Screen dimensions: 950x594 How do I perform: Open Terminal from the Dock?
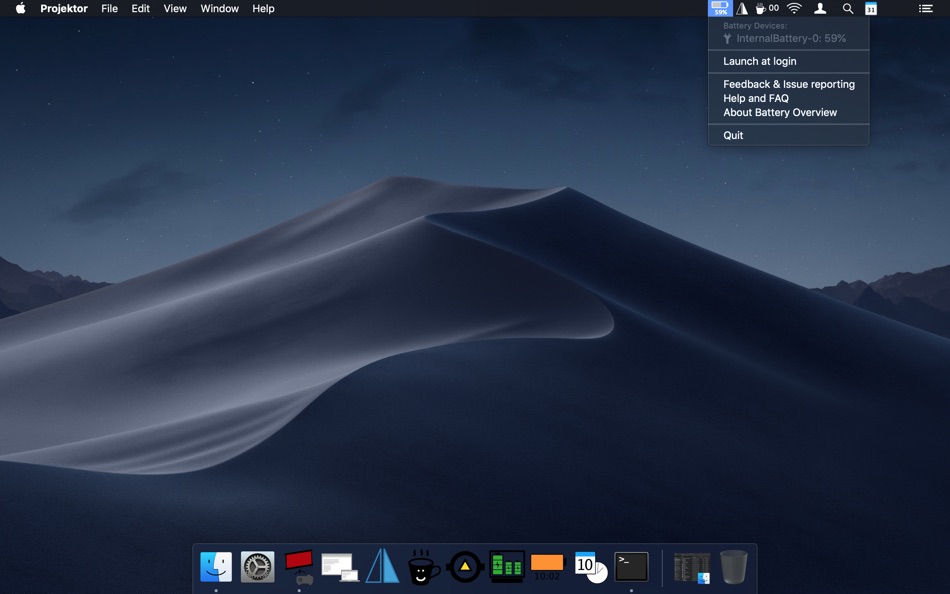tap(631, 567)
